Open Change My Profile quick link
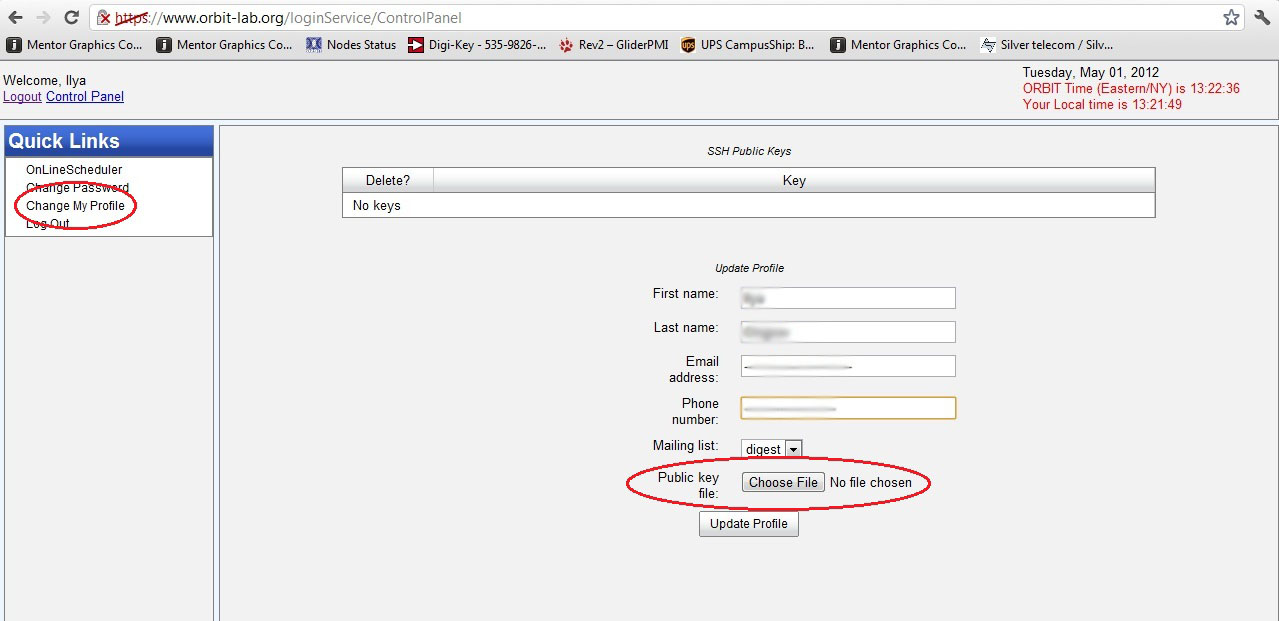 (x=75, y=206)
